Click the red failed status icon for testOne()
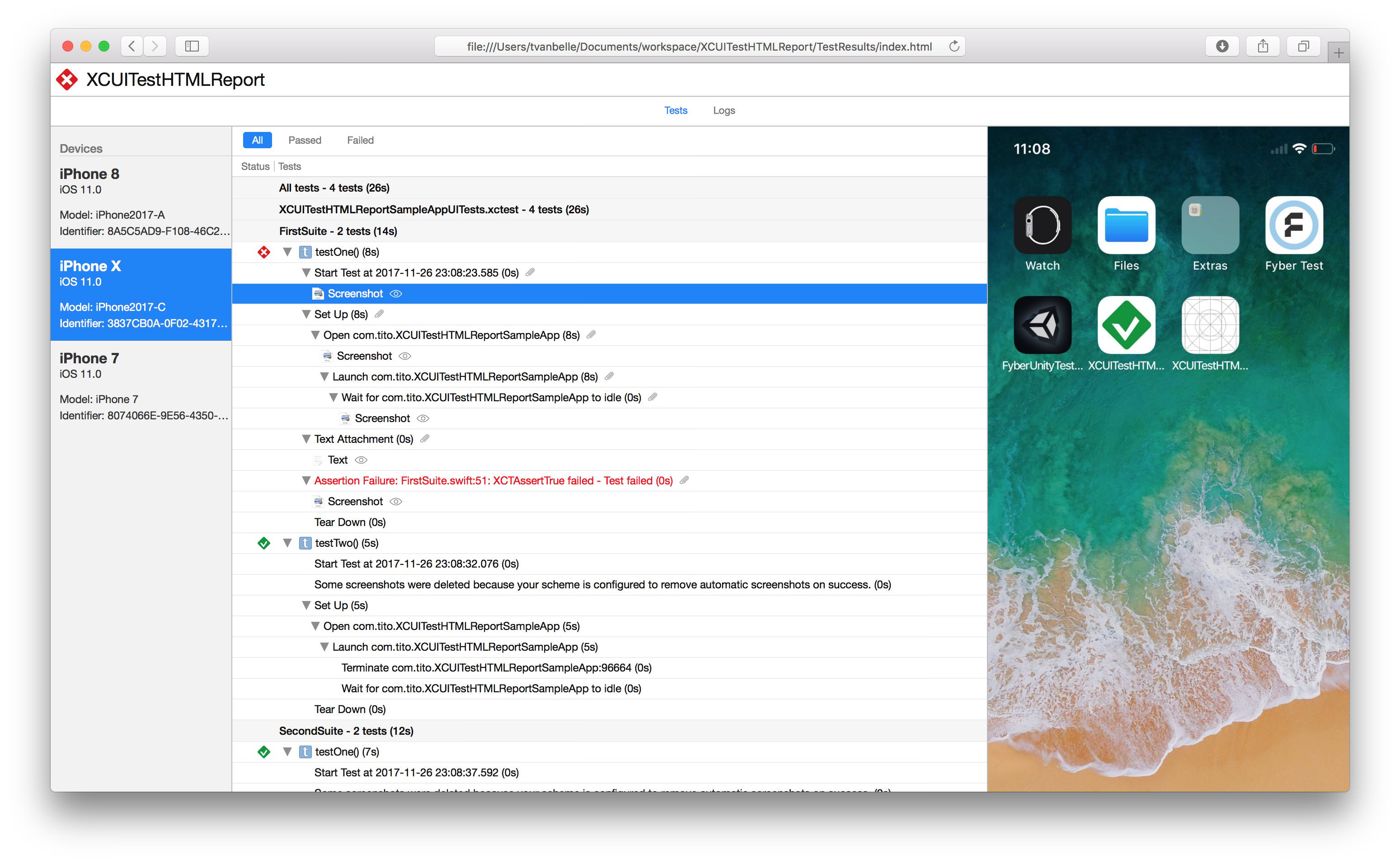The image size is (1400, 864). coord(263,252)
